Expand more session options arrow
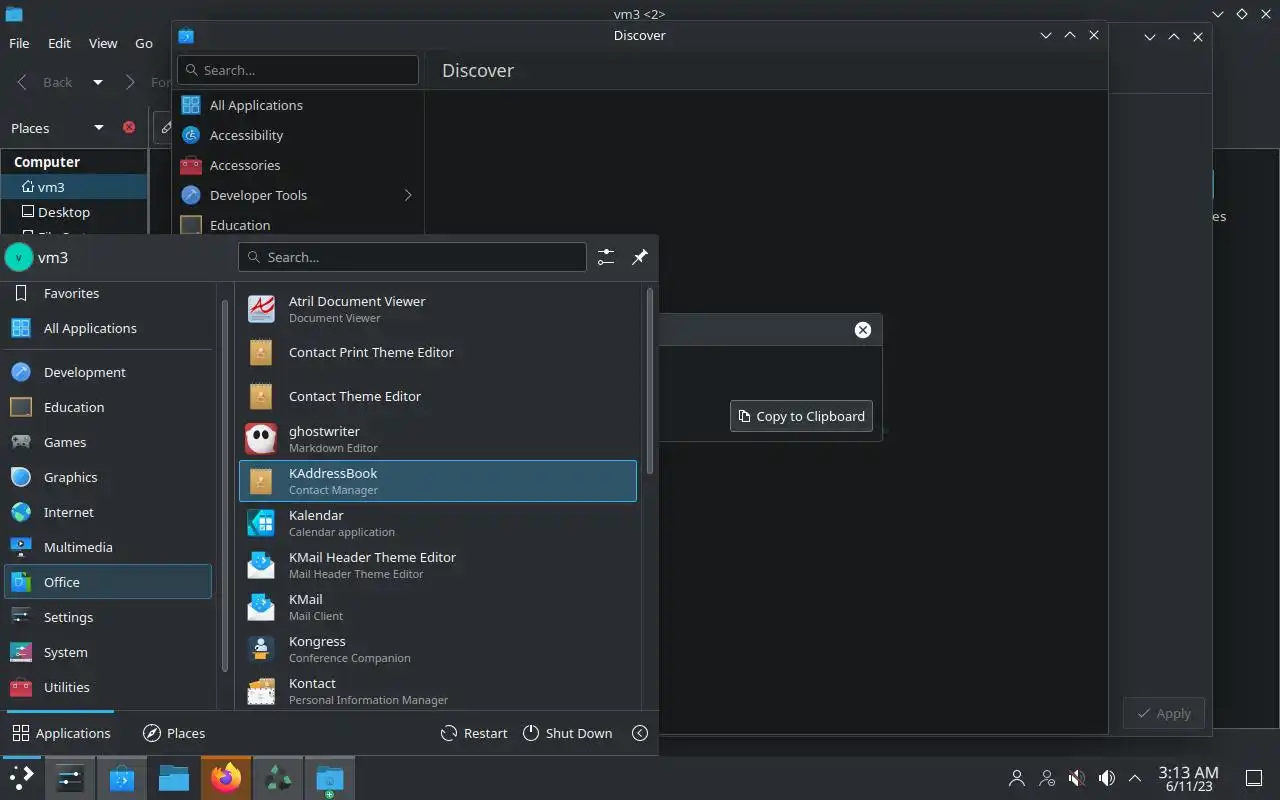The width and height of the screenshot is (1280, 800). point(640,733)
